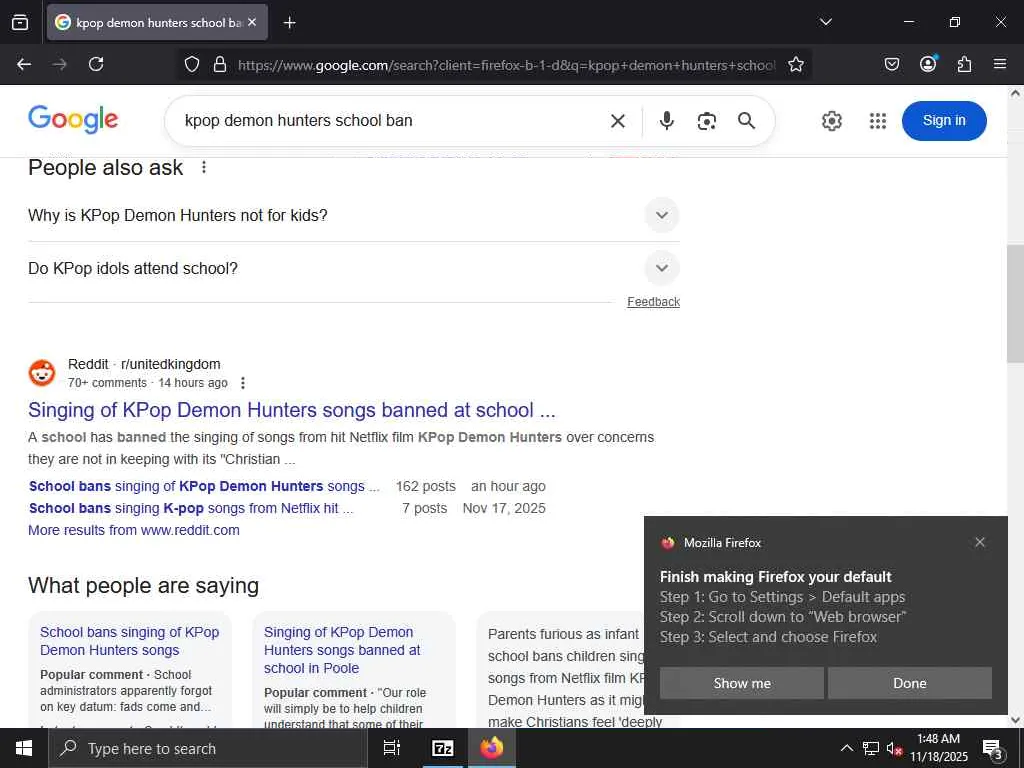Close the kpop demon hunters tab

point(252,22)
